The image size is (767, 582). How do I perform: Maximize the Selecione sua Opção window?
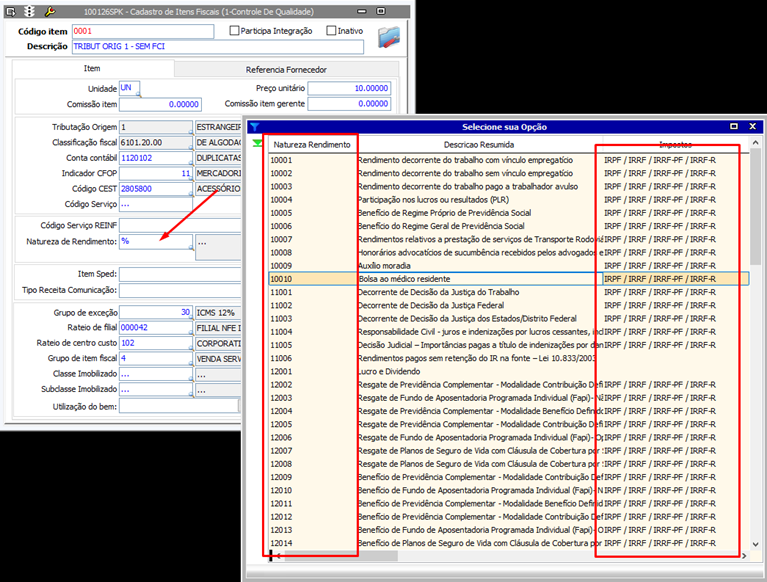[x=734, y=127]
